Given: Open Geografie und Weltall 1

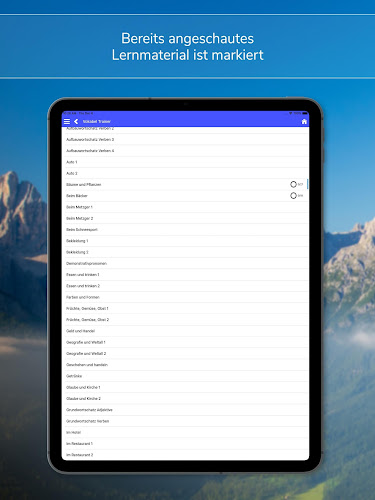Looking at the screenshot, I should point(185,342).
